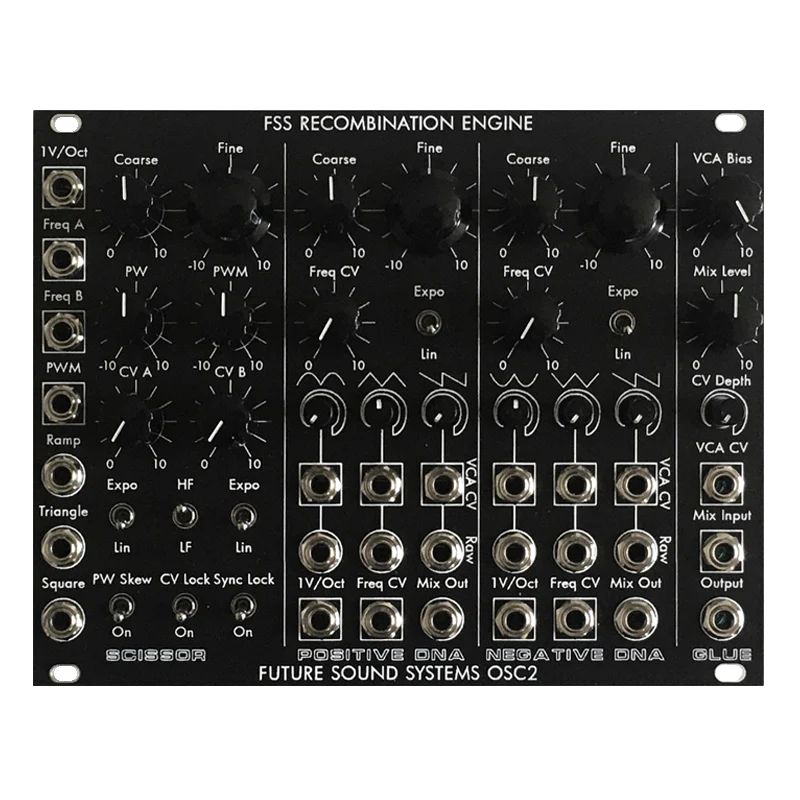
Task: Click the Square output jack
Action: click(x=63, y=619)
